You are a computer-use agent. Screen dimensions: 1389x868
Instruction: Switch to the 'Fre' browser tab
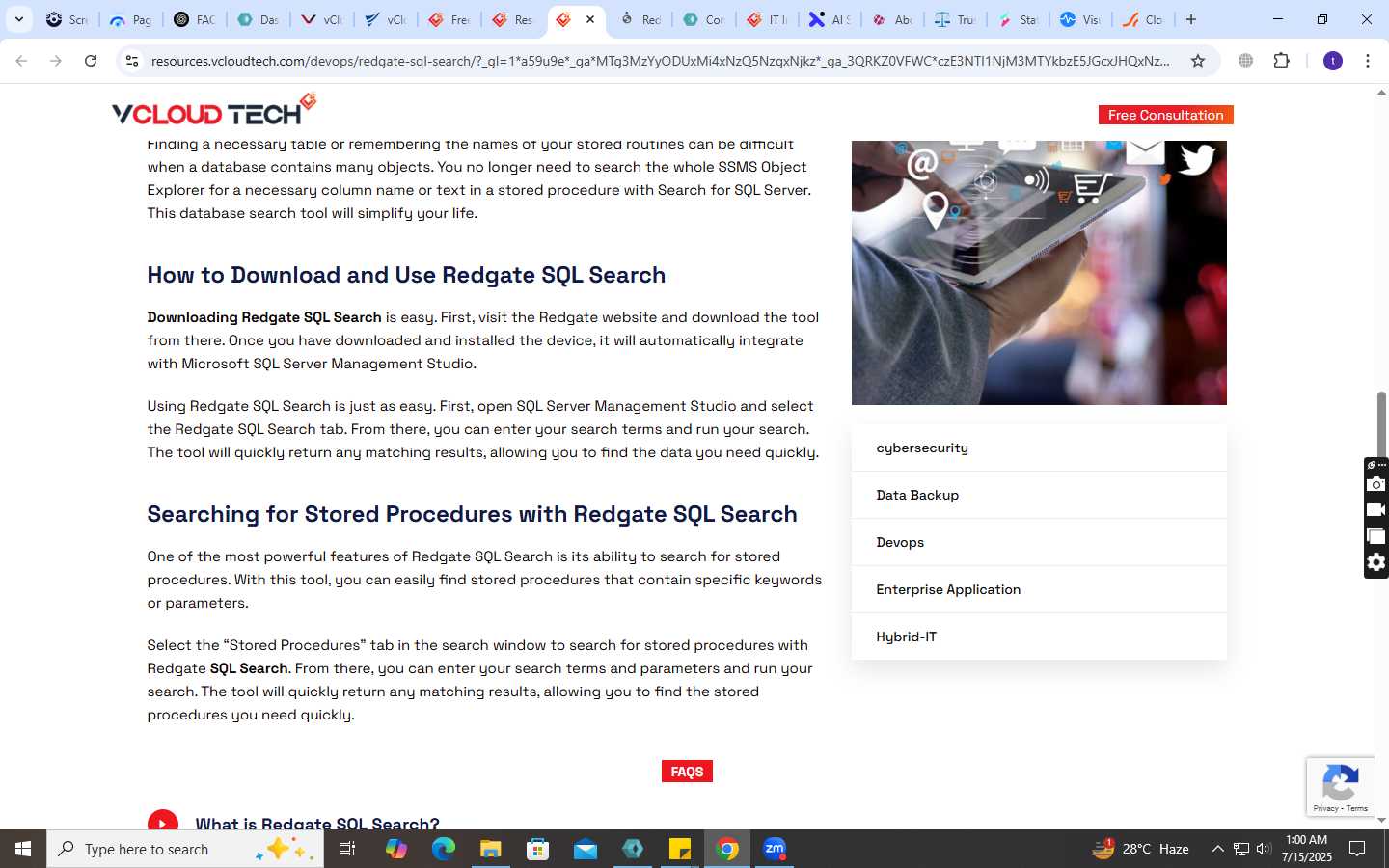coord(449,19)
